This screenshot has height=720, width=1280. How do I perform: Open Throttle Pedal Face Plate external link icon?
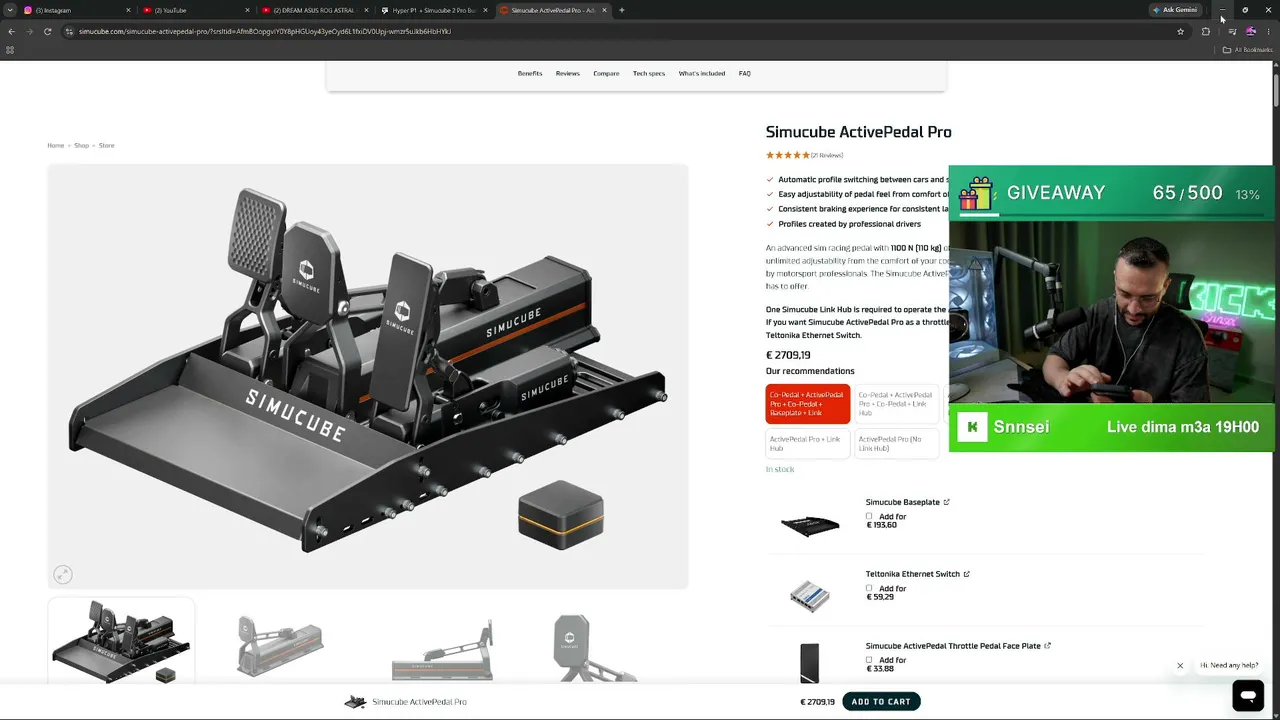click(x=1047, y=646)
